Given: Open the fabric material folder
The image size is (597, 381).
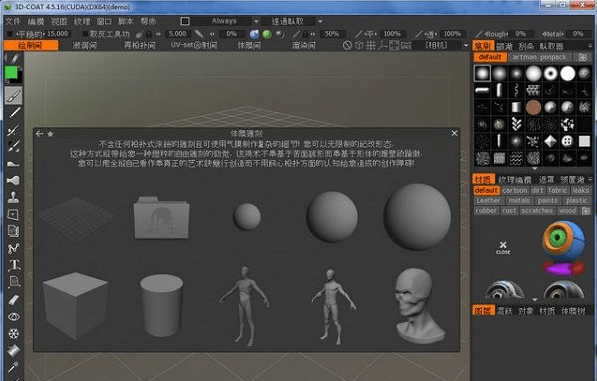Looking at the screenshot, I should point(558,190).
